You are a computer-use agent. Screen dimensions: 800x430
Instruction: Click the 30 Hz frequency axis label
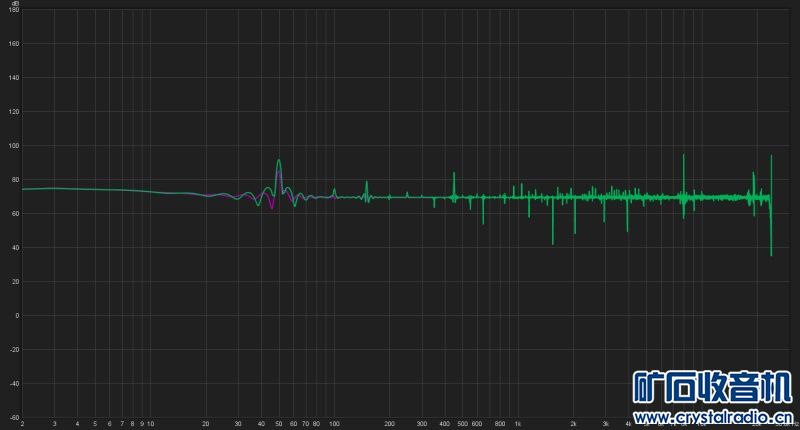pos(238,424)
